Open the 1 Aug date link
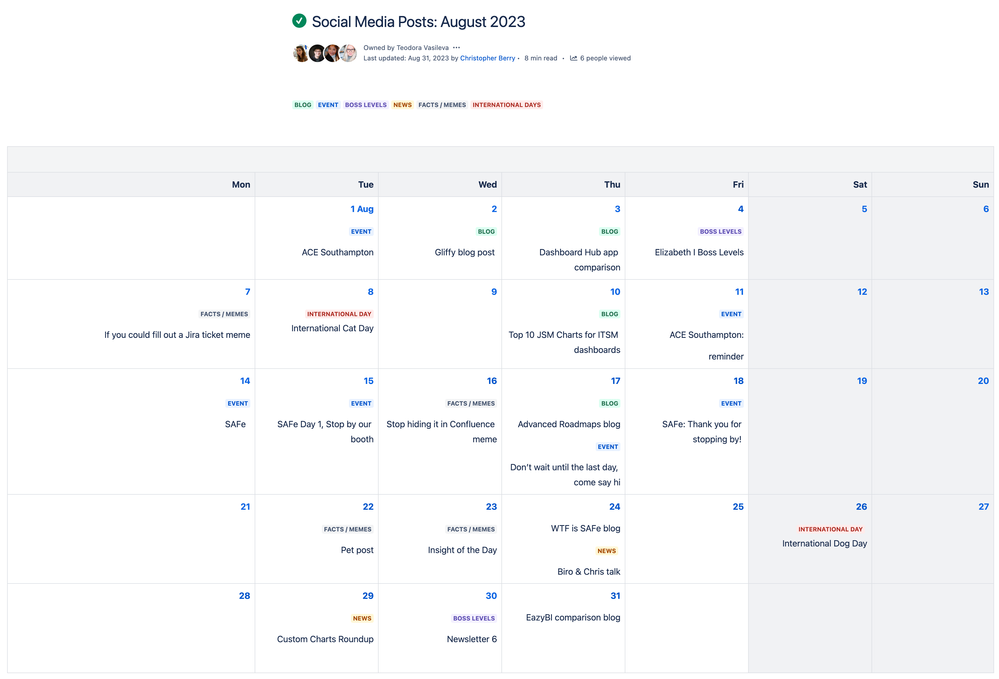Viewport: 999px width, 679px height. point(362,208)
